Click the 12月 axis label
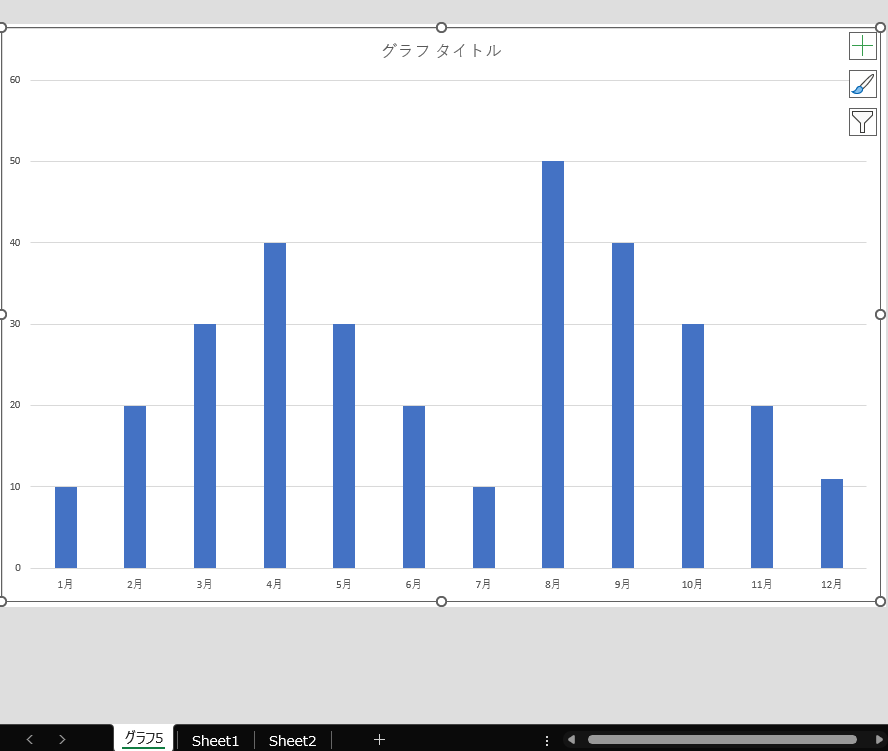The image size is (888, 751). click(831, 584)
